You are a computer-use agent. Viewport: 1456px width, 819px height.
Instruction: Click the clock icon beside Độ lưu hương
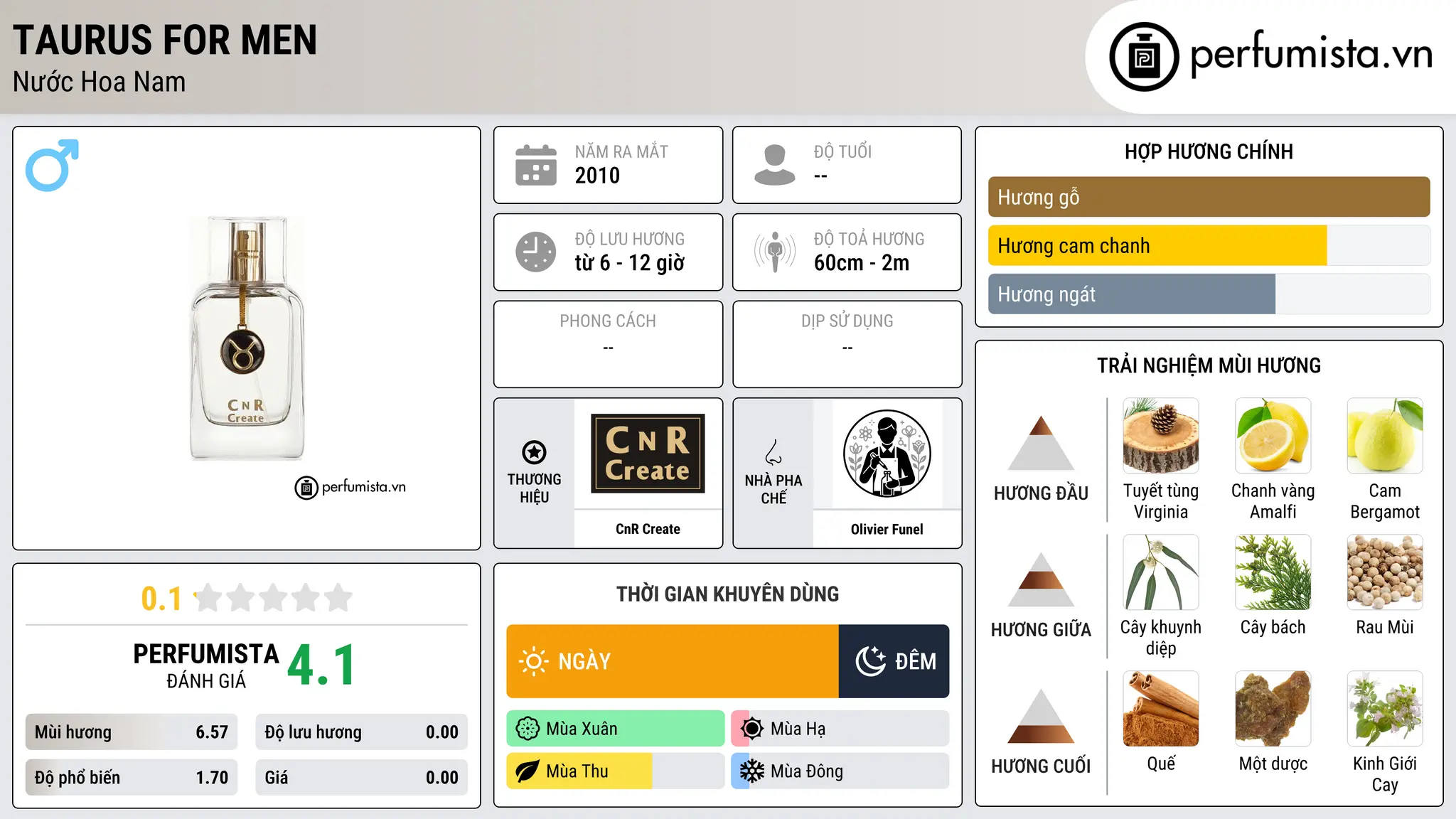pyautogui.click(x=536, y=252)
